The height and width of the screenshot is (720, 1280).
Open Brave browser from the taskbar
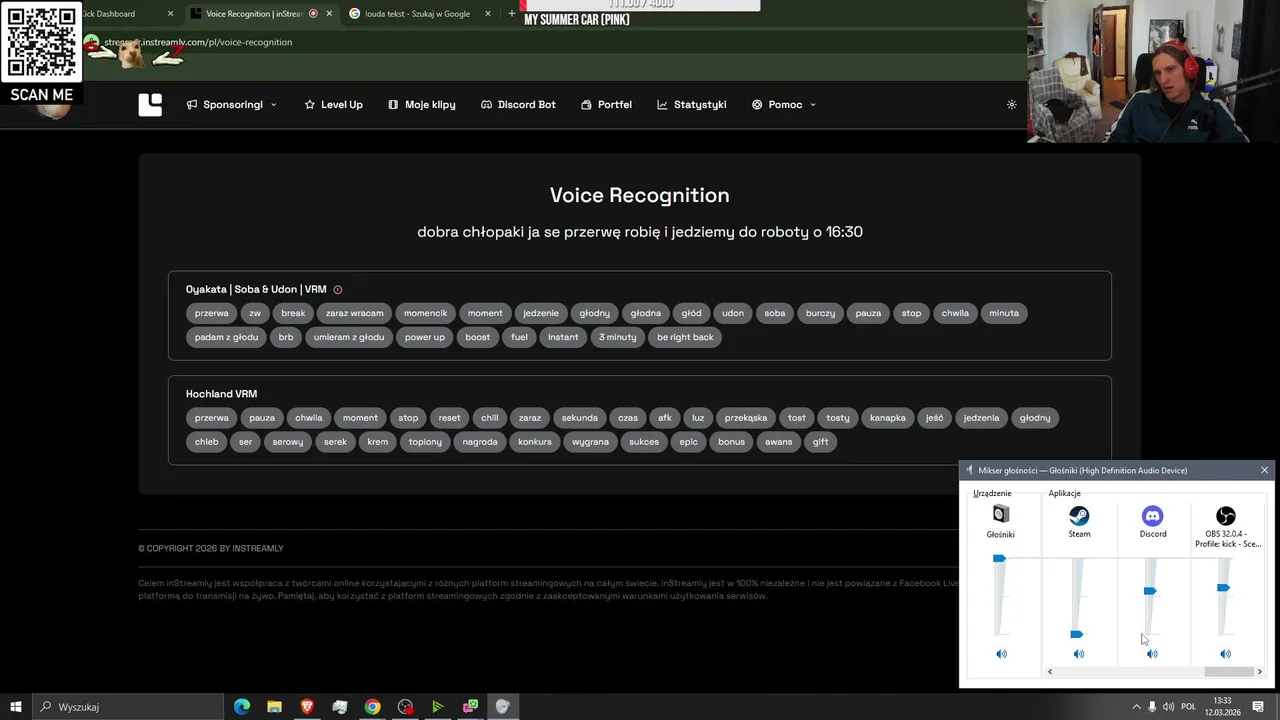(307, 707)
